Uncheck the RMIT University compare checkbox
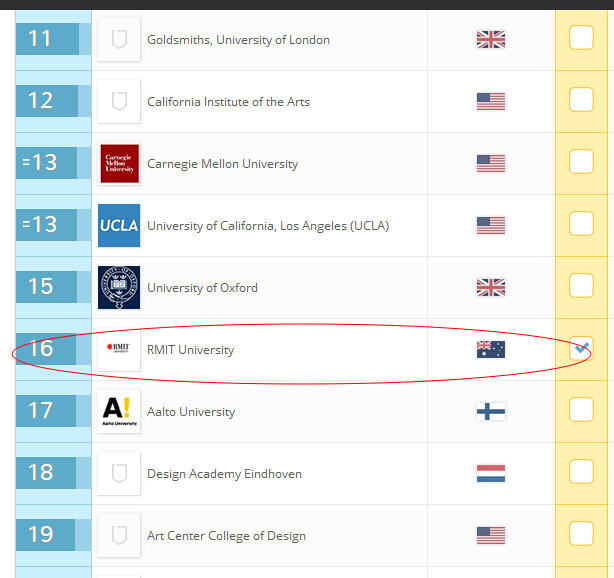Viewport: 614px width, 578px height. click(581, 348)
